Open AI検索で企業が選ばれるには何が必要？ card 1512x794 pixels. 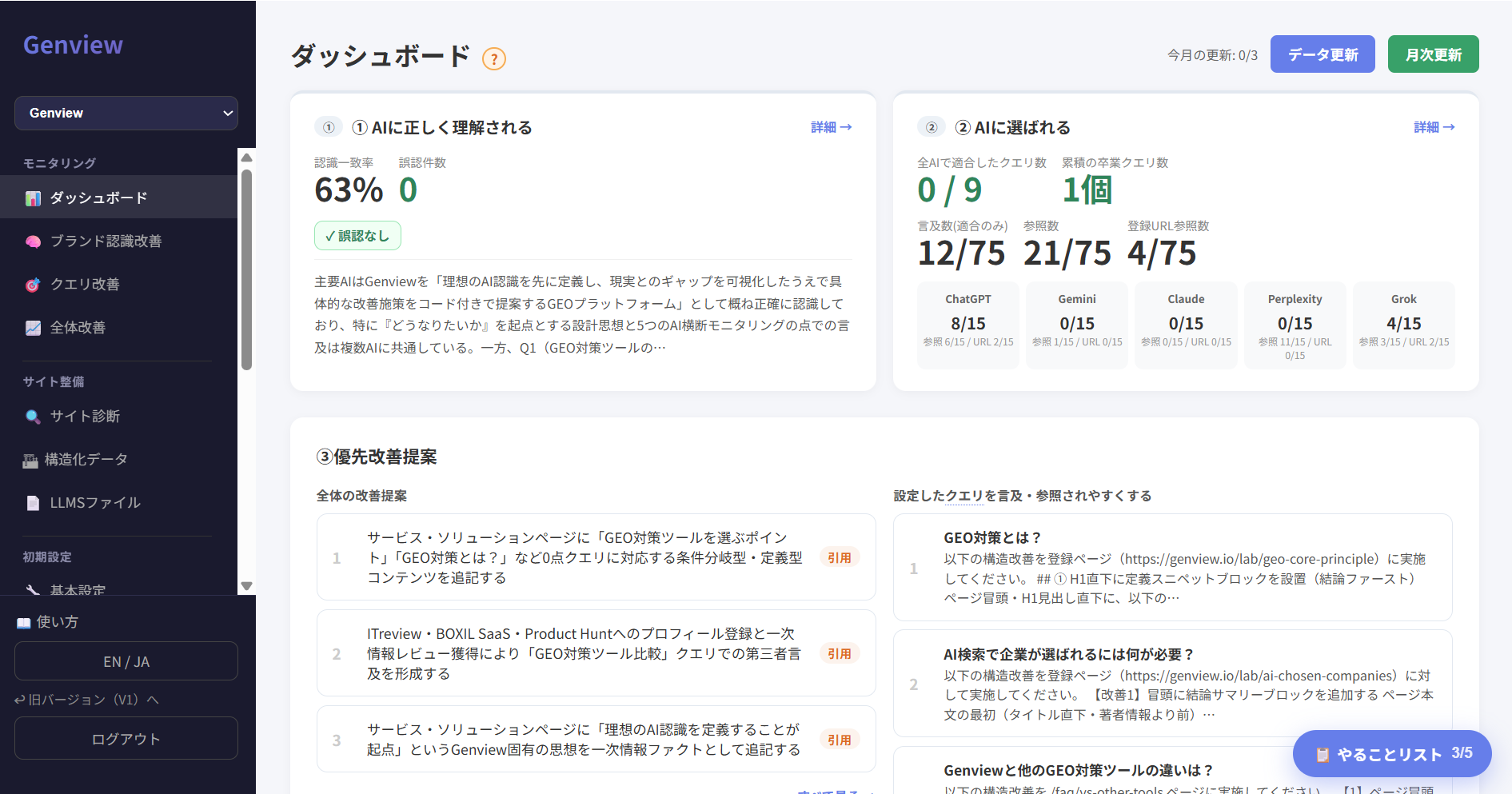[1172, 684]
